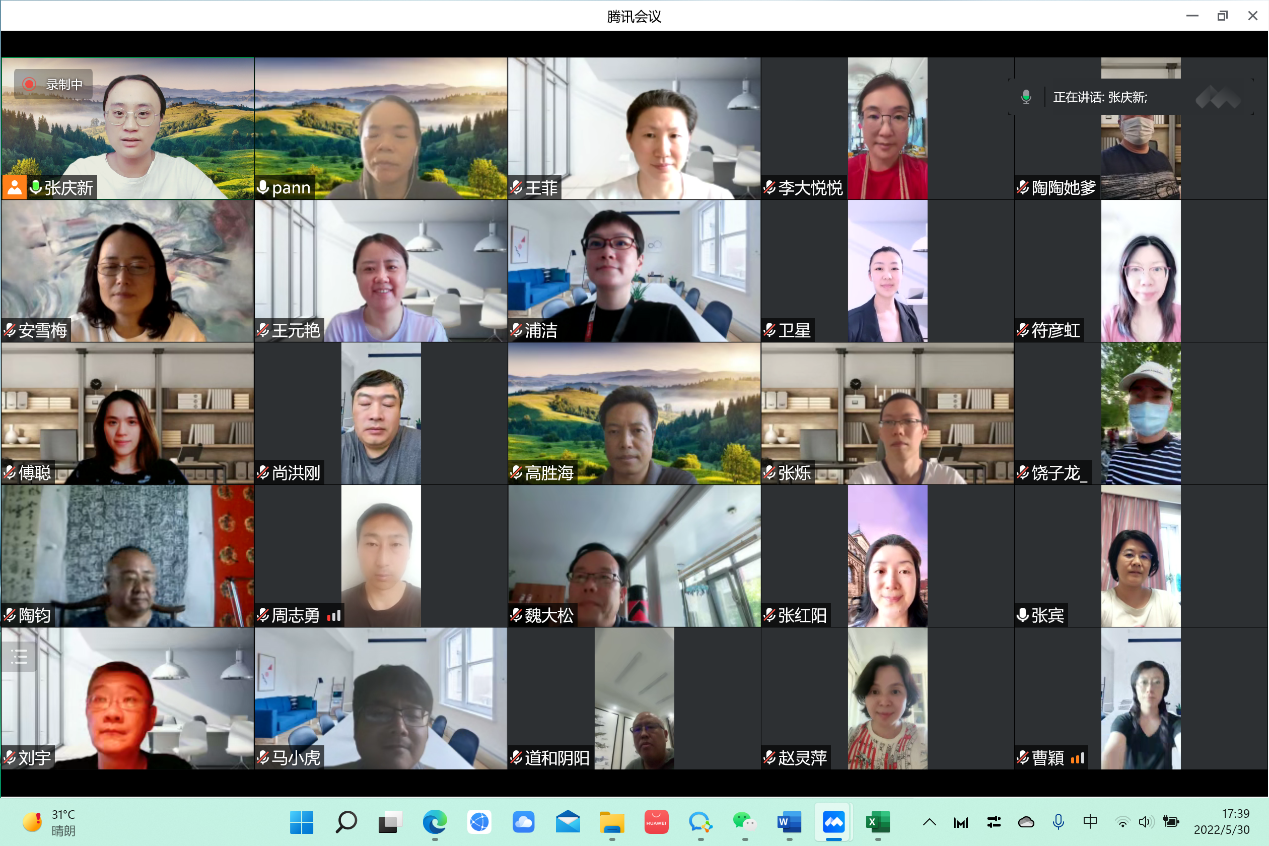Click the 腾讯会议 window title
The height and width of the screenshot is (846, 1269).
634,16
